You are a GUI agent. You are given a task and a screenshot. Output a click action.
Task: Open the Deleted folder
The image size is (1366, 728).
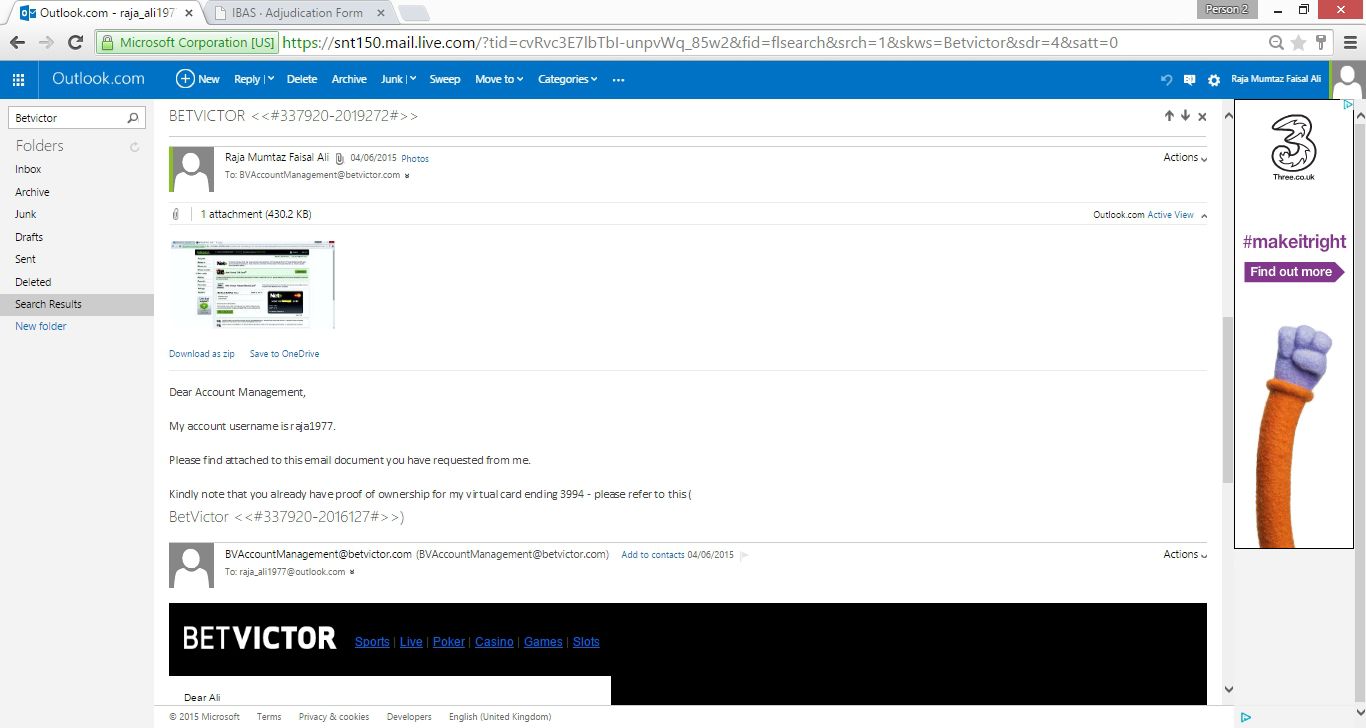click(33, 282)
